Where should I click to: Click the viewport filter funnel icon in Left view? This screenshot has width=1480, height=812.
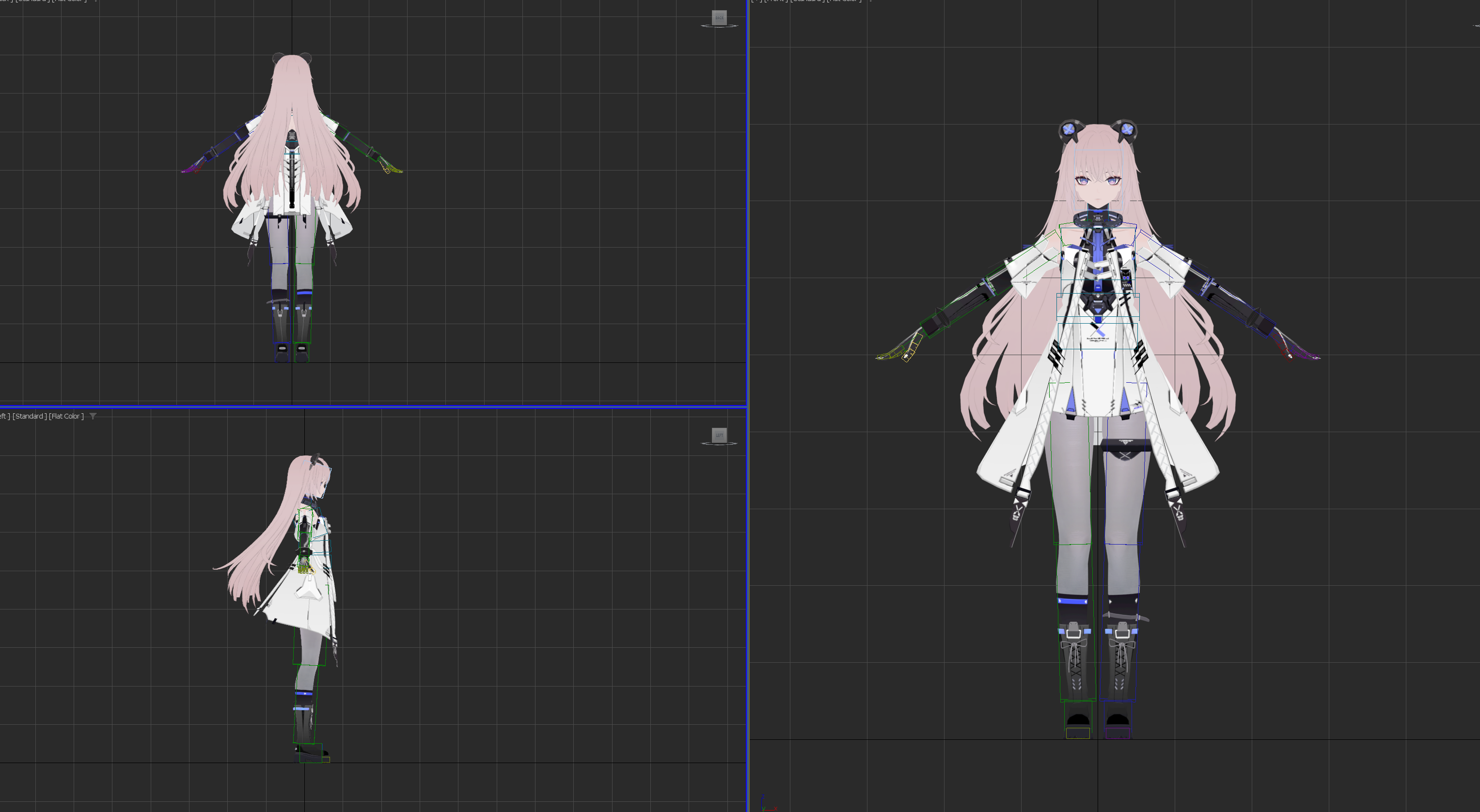pyautogui.click(x=93, y=416)
